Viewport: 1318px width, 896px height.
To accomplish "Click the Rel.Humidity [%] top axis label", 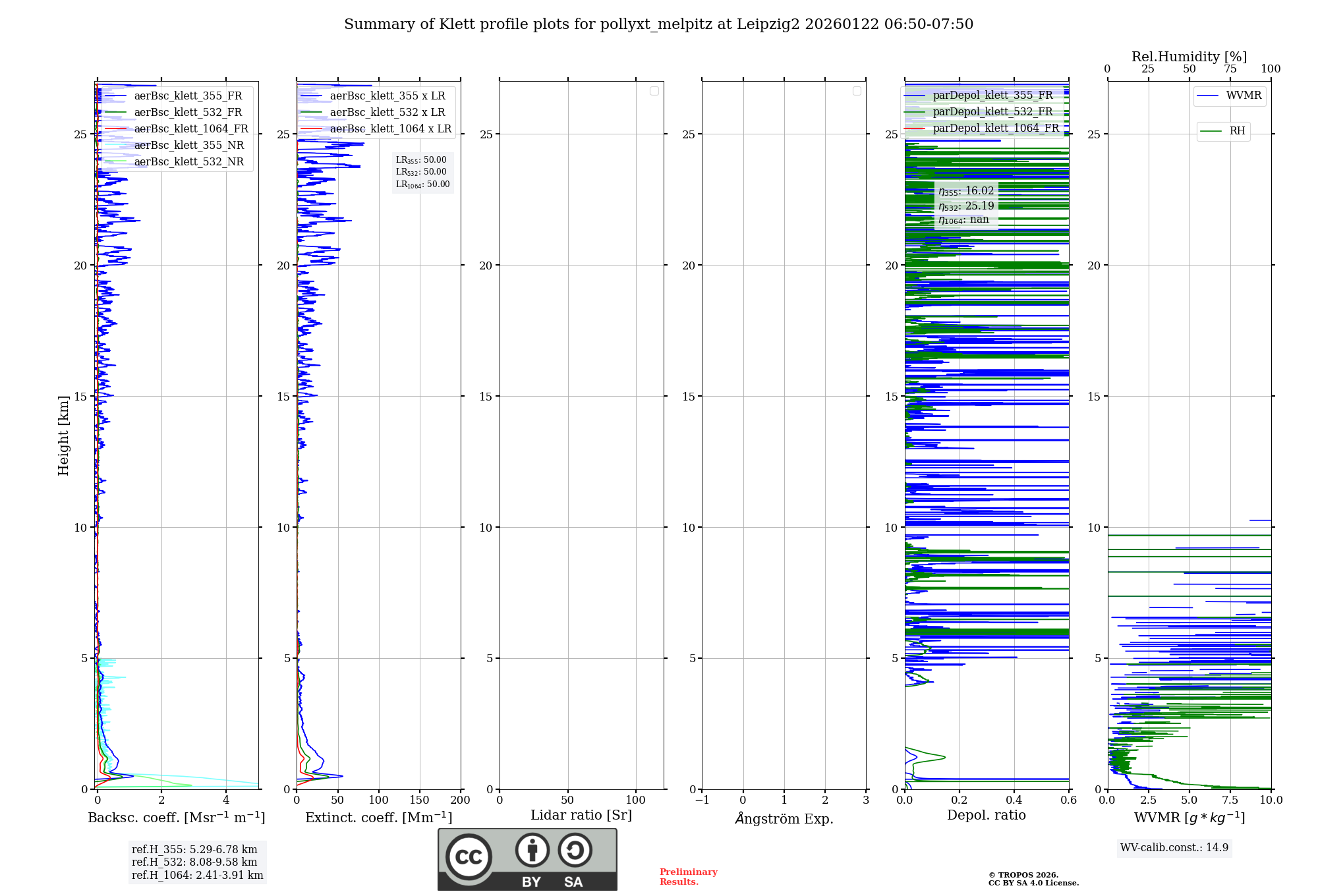I will point(1189,57).
